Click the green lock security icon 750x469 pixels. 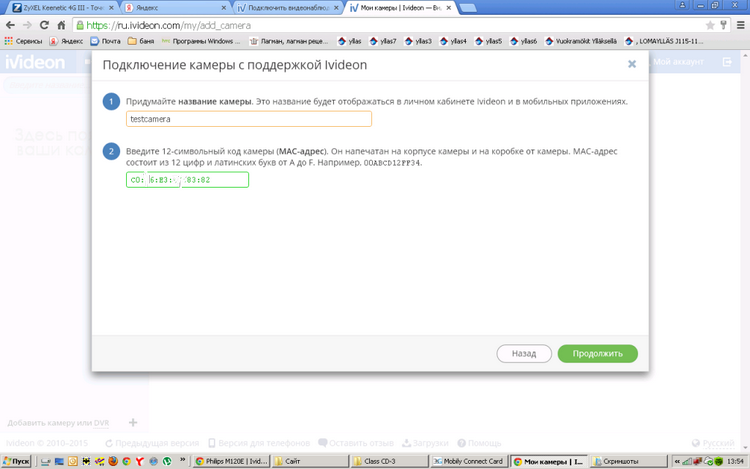coord(80,25)
